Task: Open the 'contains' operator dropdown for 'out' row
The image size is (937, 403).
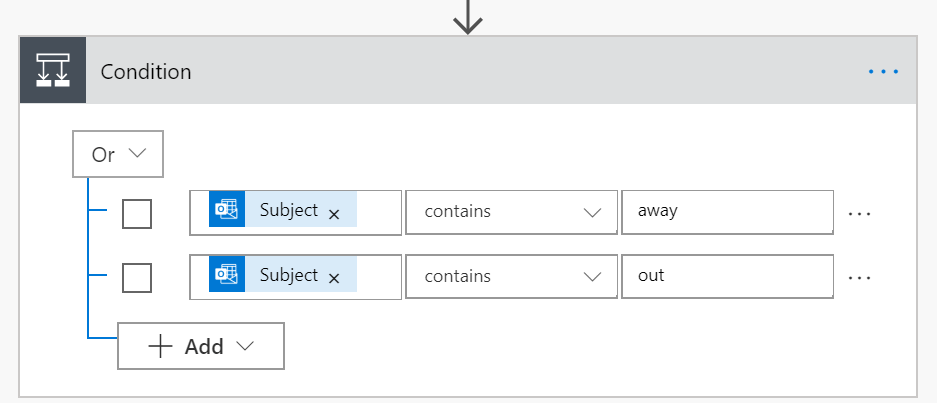Action: pos(512,276)
